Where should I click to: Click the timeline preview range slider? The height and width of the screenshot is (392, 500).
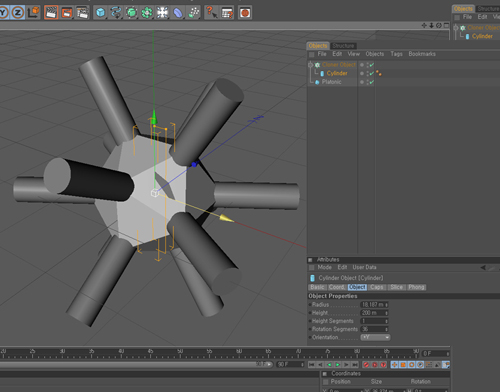point(136,365)
